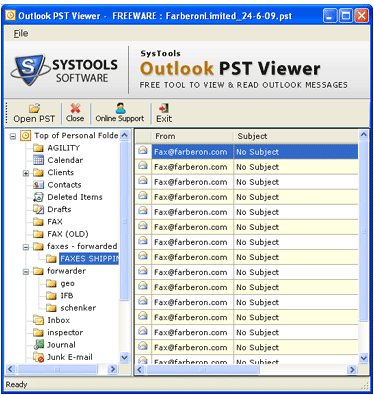Collapse the forwarder folder node
This screenshot has height=395, width=374.
26,272
